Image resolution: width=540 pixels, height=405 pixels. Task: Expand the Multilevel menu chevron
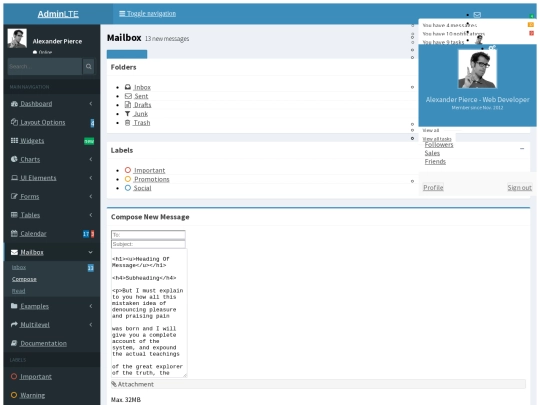click(x=91, y=324)
